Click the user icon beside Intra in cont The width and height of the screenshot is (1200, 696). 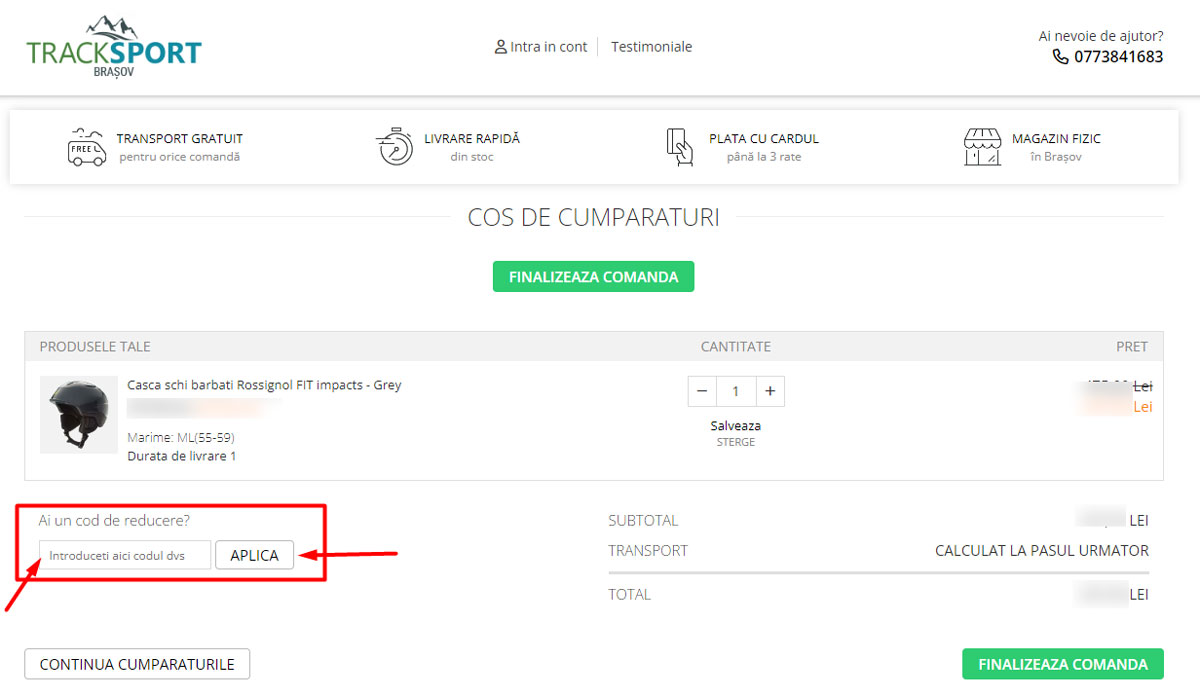[501, 47]
